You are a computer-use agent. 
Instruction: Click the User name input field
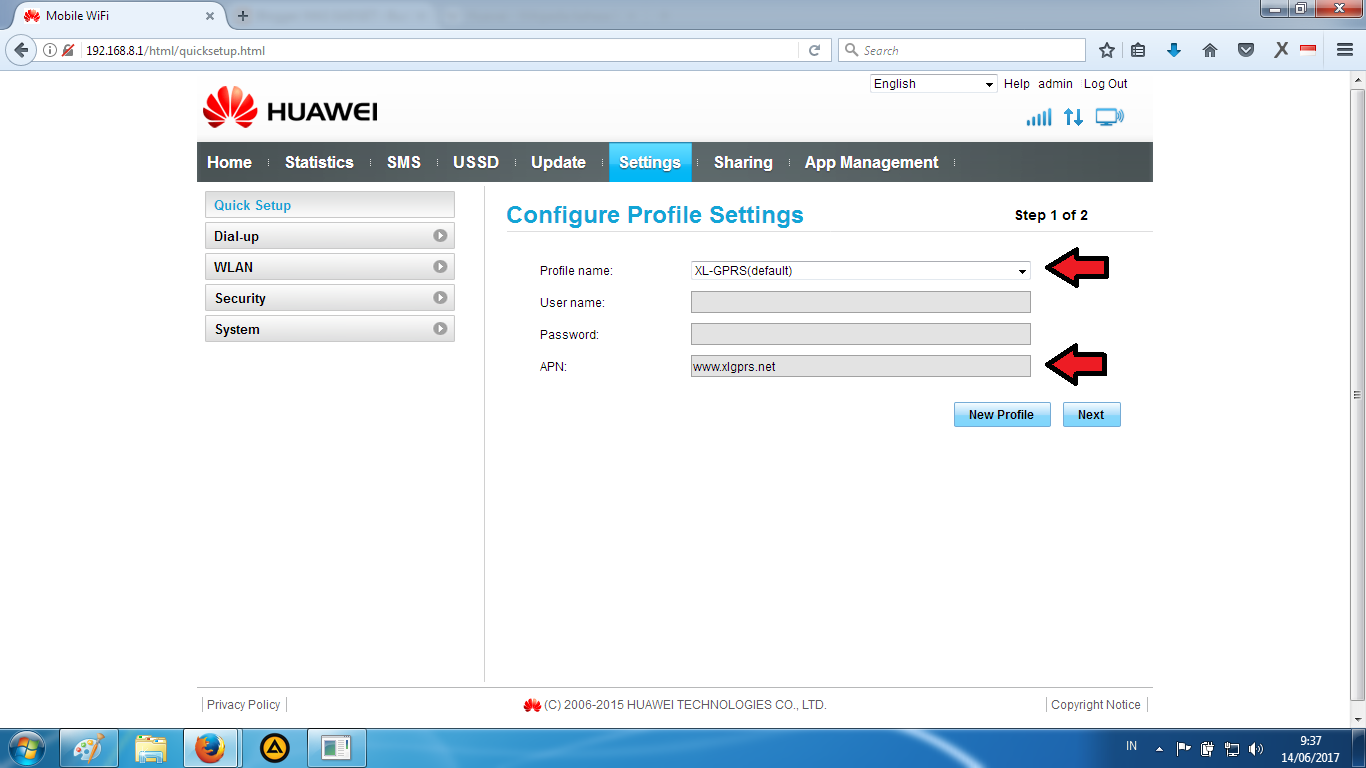(x=860, y=303)
